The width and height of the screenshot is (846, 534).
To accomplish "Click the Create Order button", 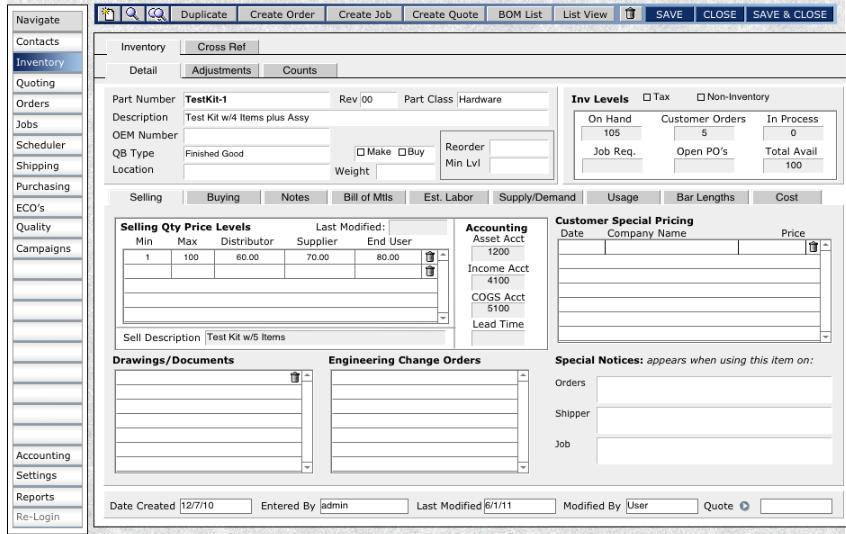I will [x=282, y=15].
